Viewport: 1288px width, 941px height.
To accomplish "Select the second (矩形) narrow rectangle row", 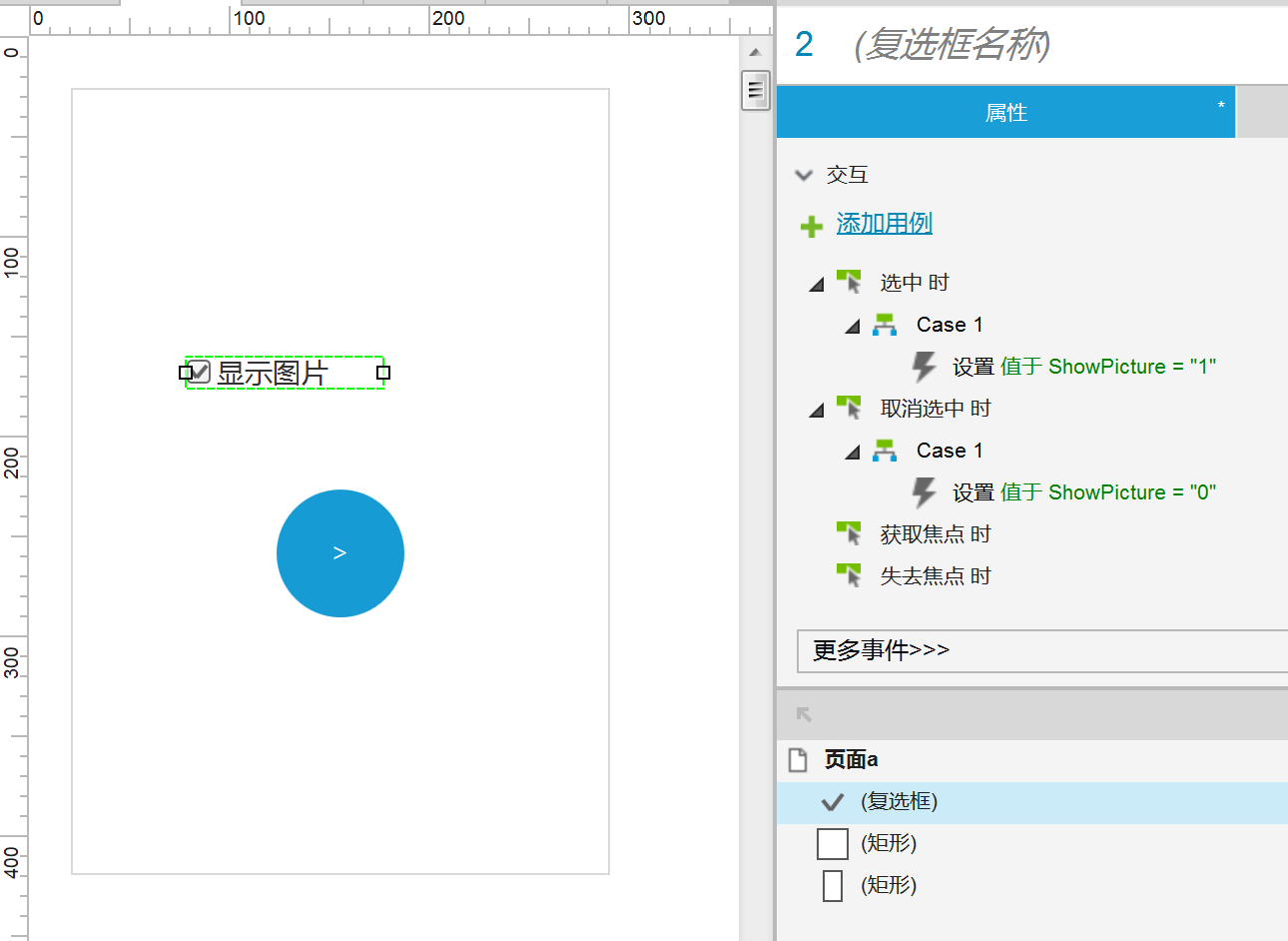I will (x=1032, y=886).
